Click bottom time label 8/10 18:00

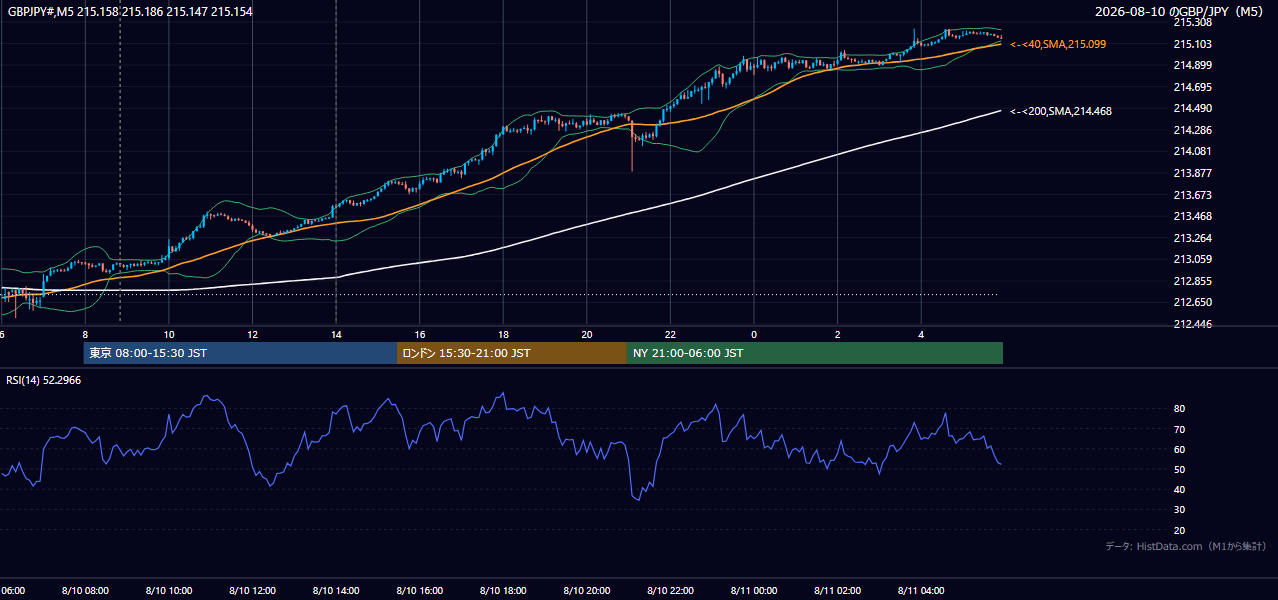503,591
